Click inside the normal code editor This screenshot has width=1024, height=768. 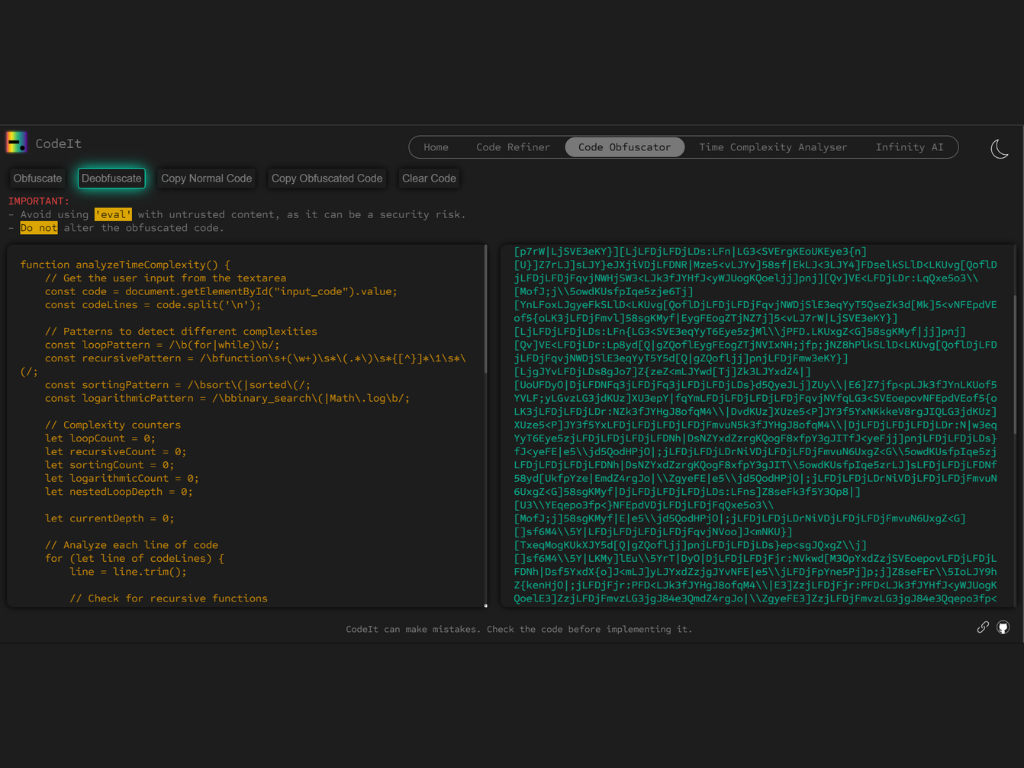tap(246, 426)
